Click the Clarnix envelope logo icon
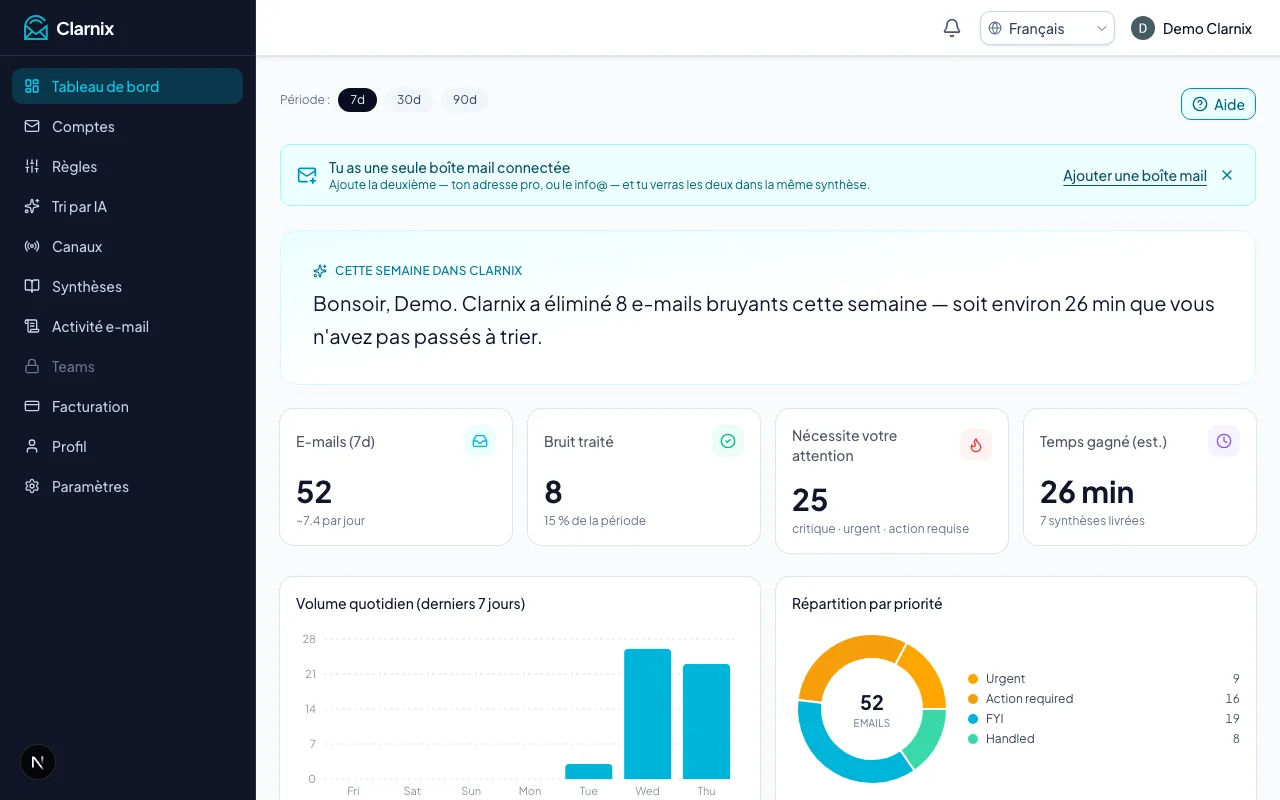 36,28
